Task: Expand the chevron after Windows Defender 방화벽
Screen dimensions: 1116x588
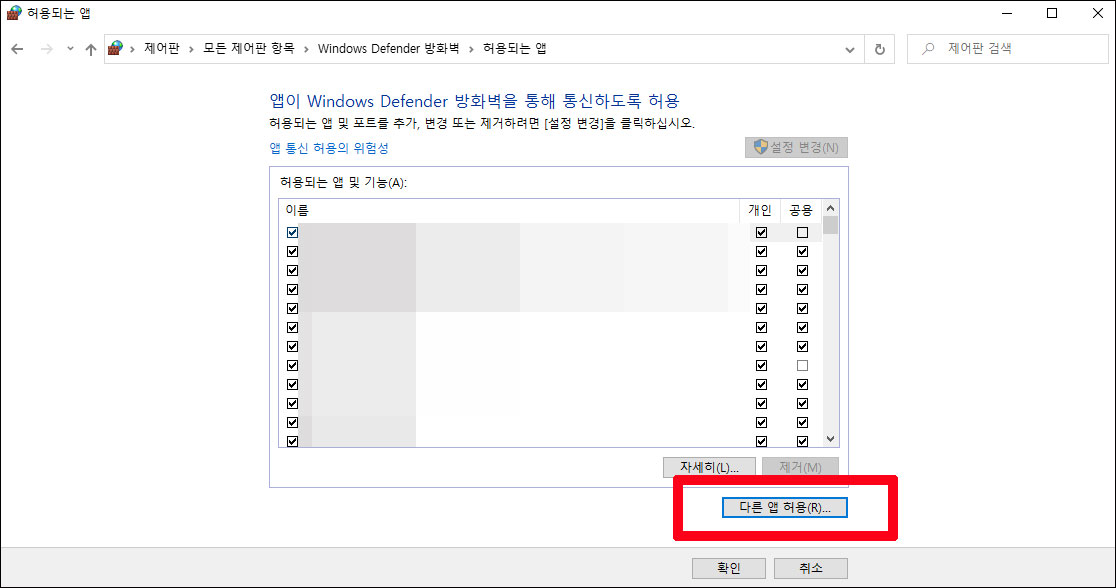Action: (471, 49)
